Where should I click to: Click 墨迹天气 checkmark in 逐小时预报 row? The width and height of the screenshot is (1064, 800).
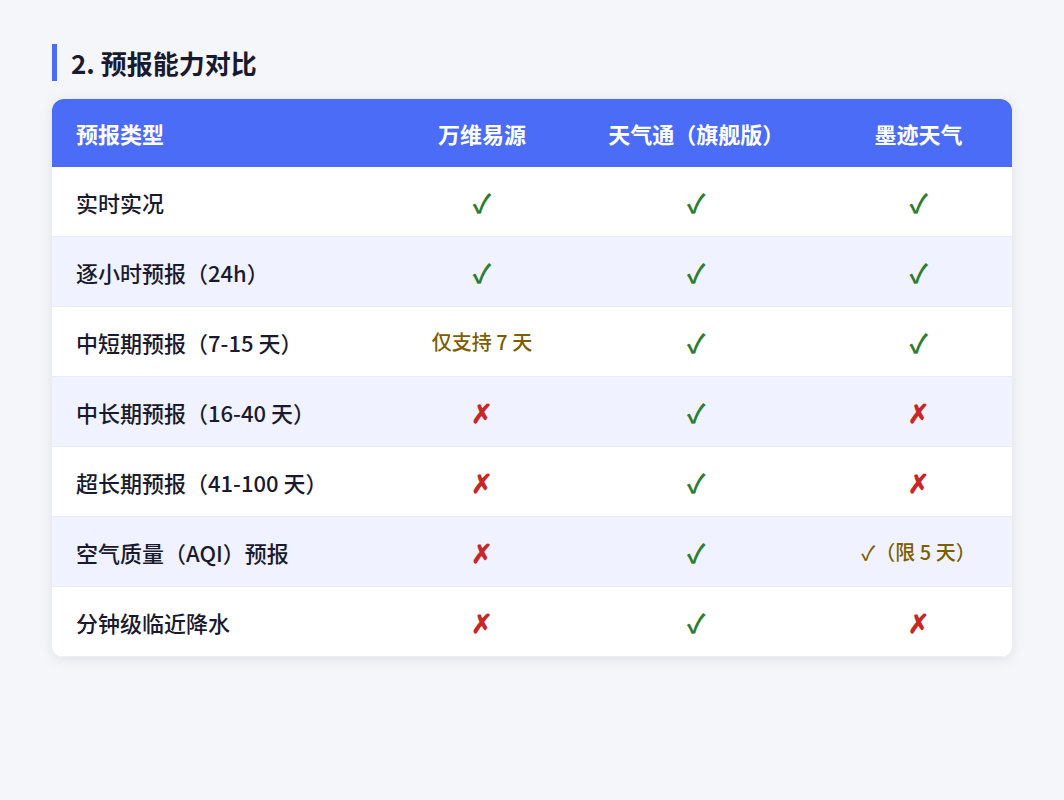point(918,273)
